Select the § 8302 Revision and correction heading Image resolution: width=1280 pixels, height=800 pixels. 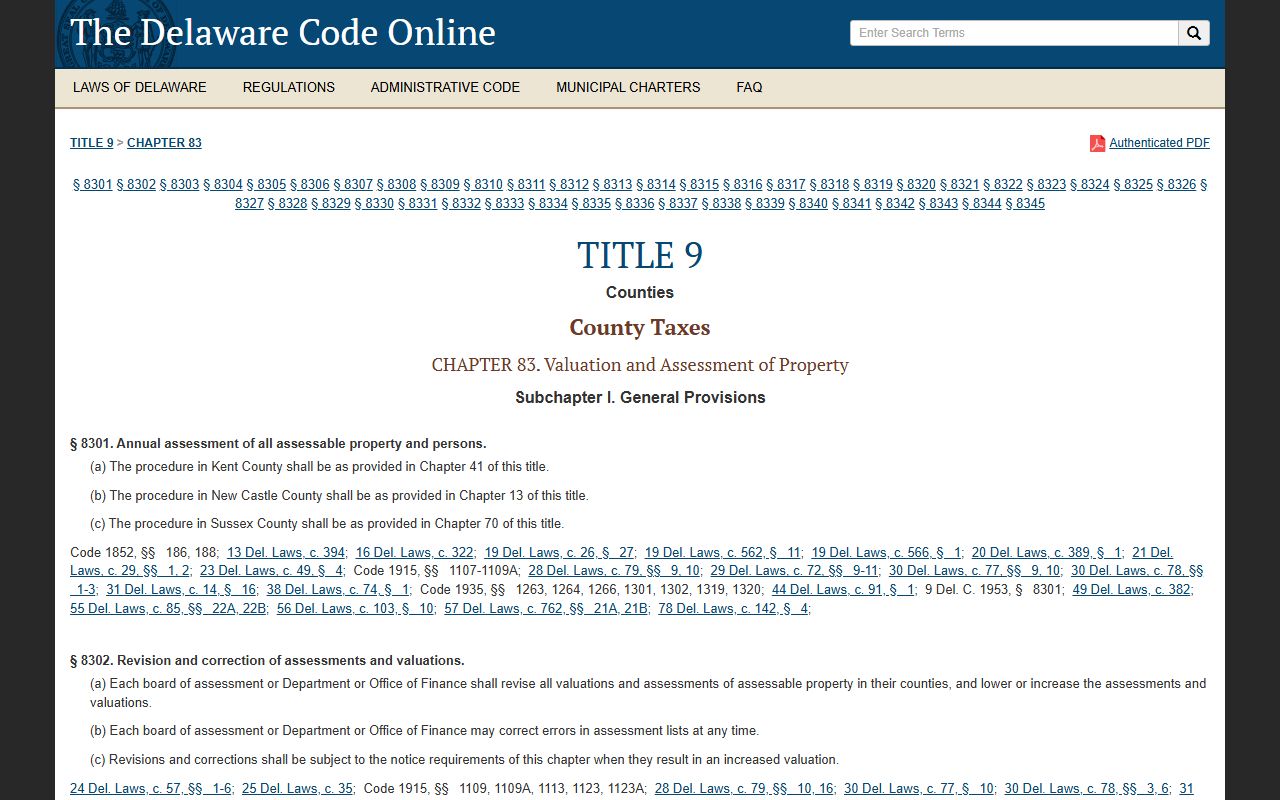click(x=267, y=661)
